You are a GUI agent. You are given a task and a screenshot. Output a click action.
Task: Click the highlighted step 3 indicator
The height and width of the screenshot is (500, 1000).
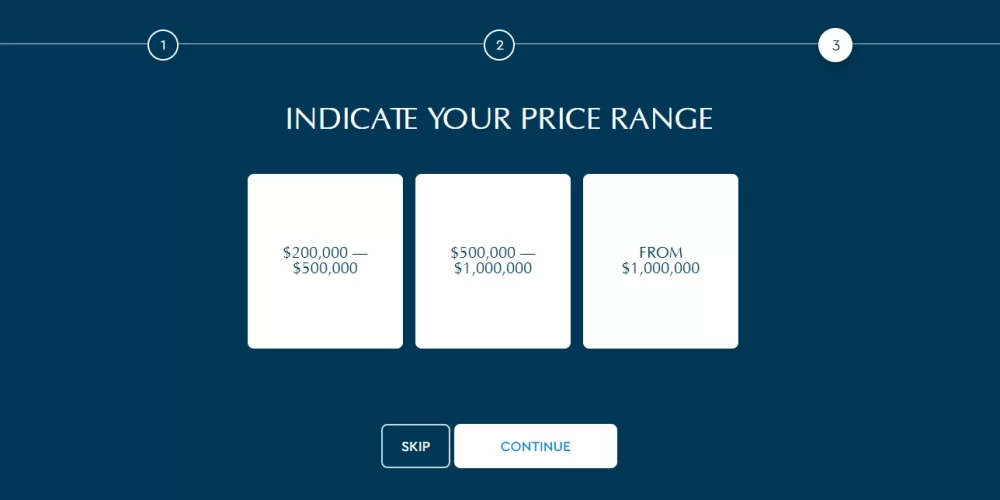tap(835, 45)
